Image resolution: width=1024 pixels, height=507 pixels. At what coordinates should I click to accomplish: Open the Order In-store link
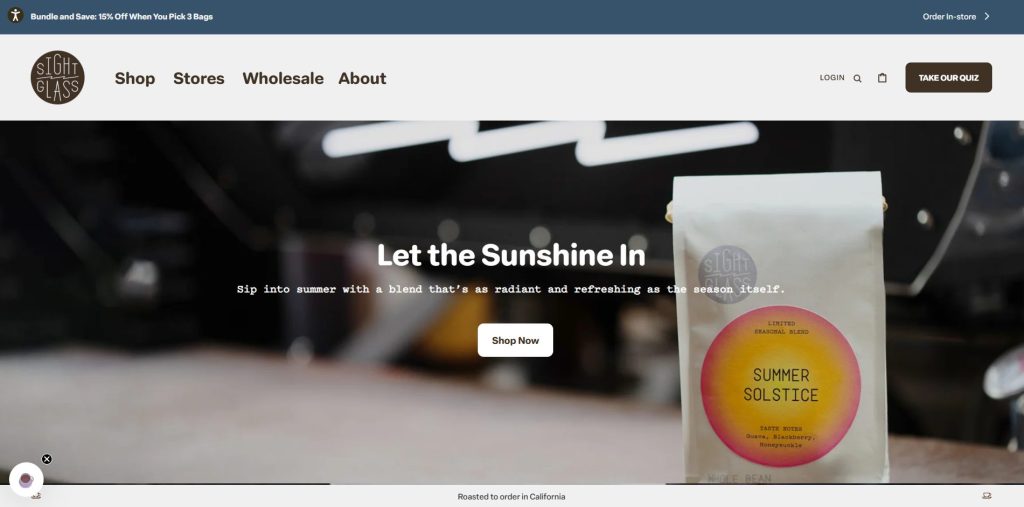(x=949, y=16)
